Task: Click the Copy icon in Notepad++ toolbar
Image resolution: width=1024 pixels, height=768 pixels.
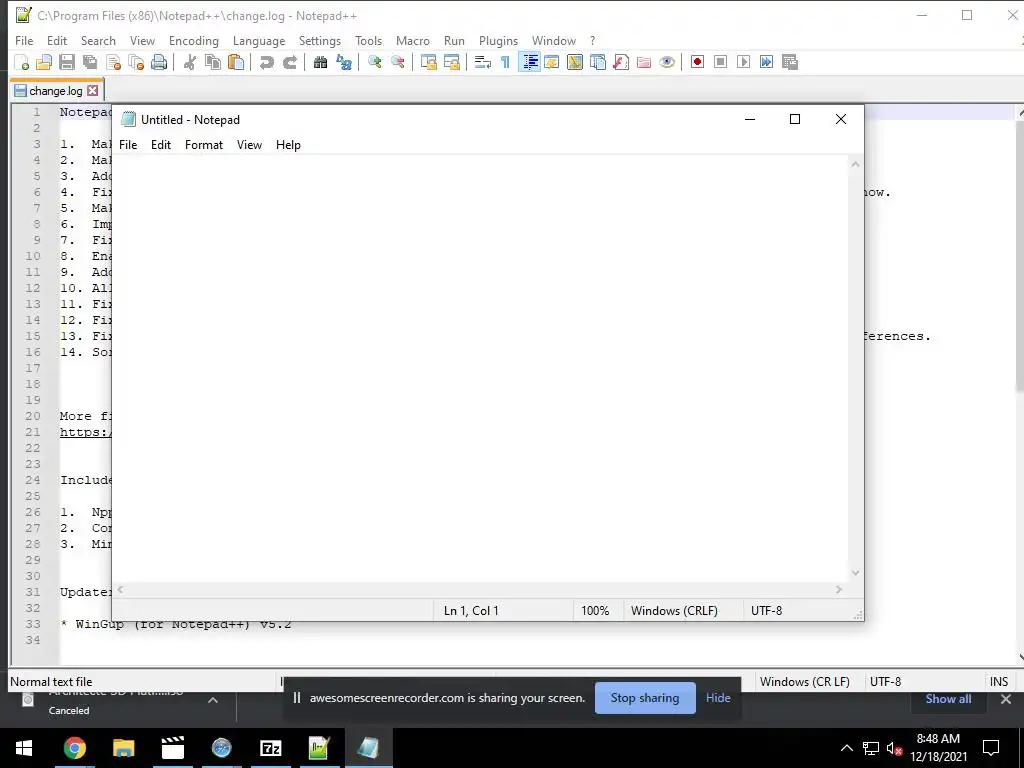Action: [x=213, y=62]
